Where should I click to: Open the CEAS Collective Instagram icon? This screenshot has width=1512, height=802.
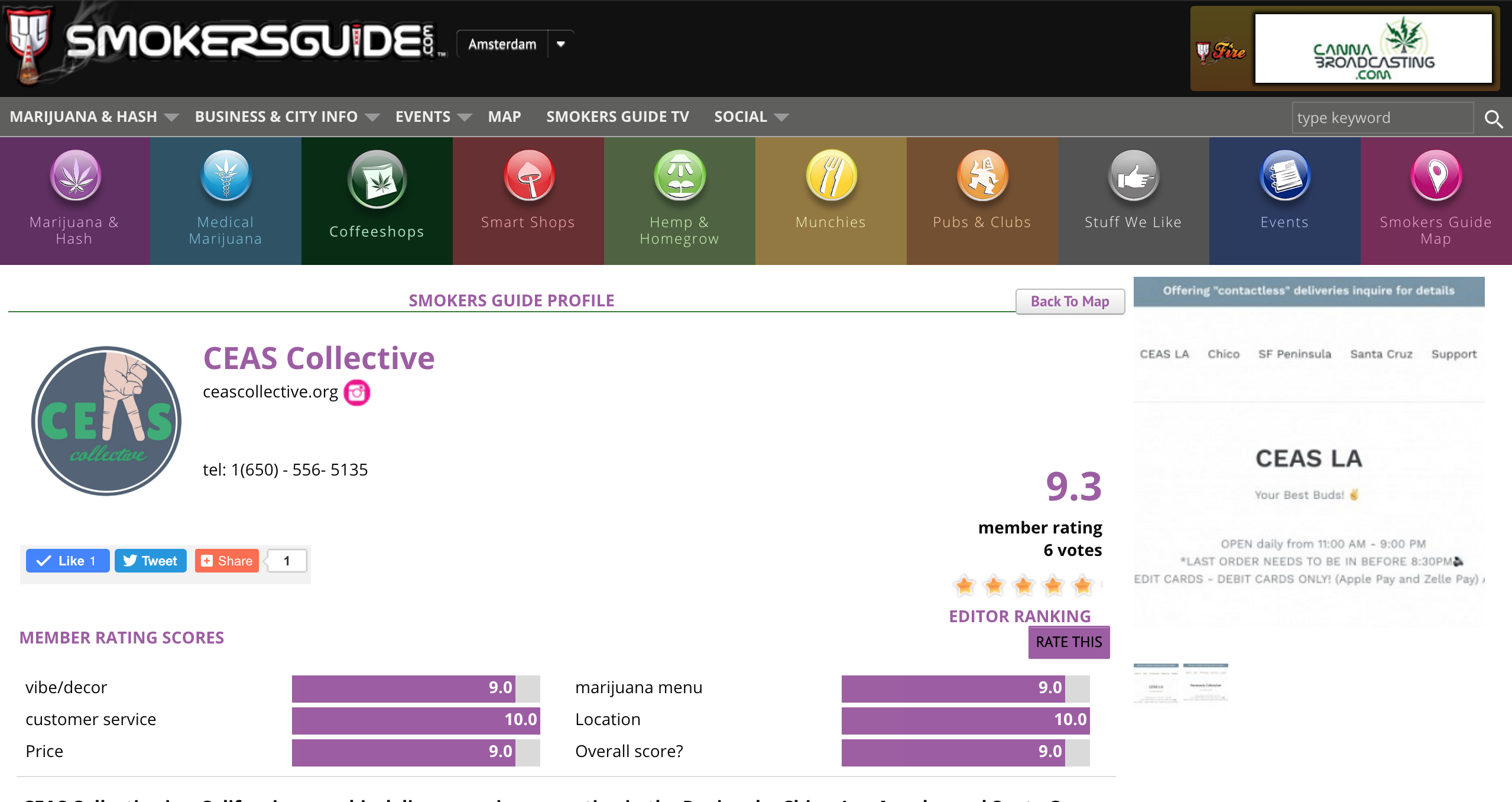pyautogui.click(x=357, y=393)
